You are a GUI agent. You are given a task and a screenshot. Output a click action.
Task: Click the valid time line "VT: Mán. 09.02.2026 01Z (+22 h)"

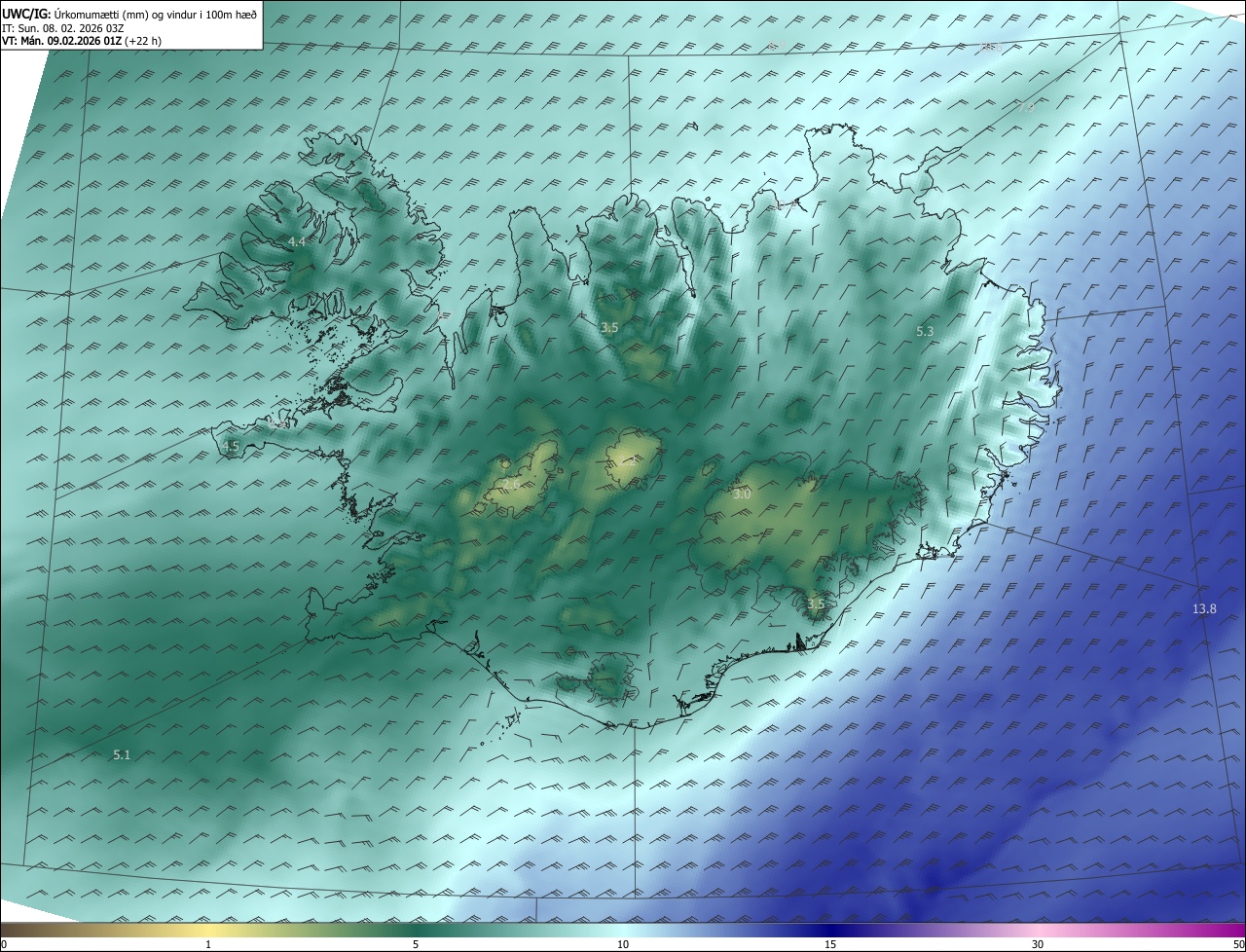[x=82, y=41]
